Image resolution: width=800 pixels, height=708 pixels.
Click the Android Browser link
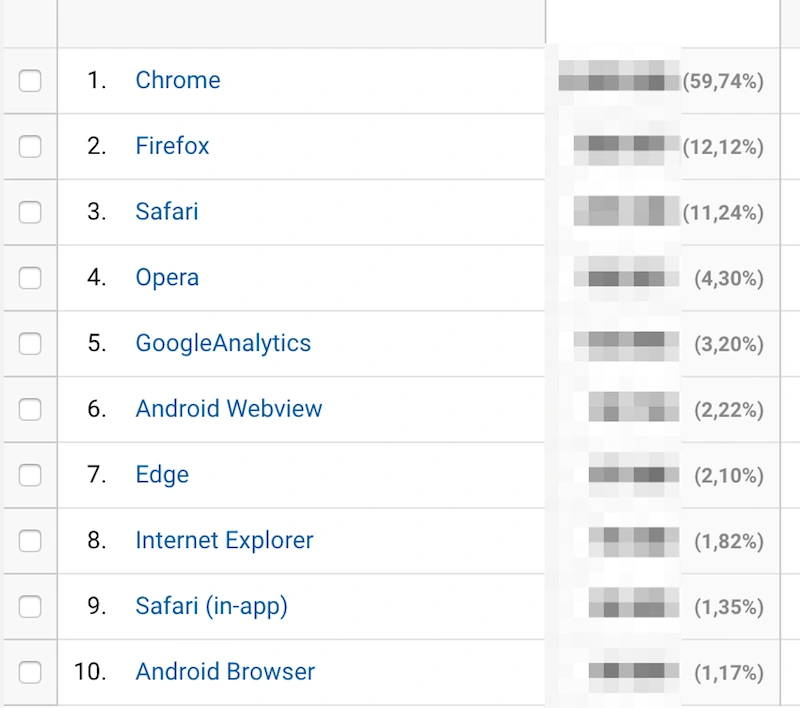pyautogui.click(x=226, y=671)
